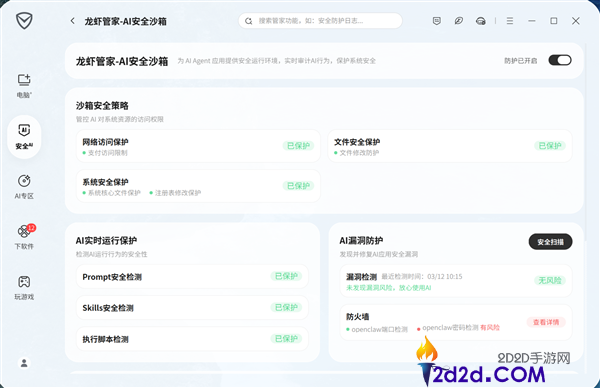Turn off the 防护已开启 protection switch

coord(560,60)
